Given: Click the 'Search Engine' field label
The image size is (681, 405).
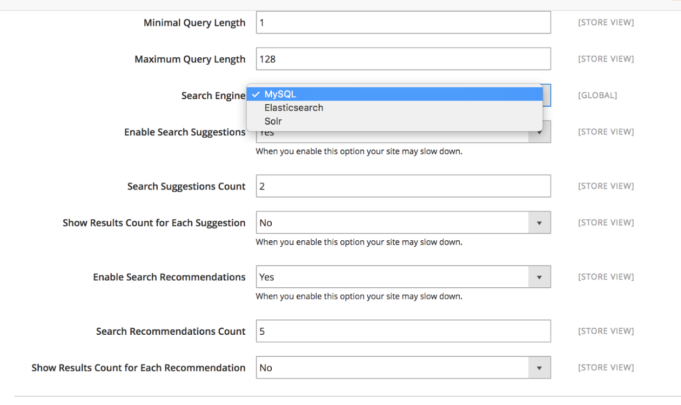Looking at the screenshot, I should (x=208, y=95).
